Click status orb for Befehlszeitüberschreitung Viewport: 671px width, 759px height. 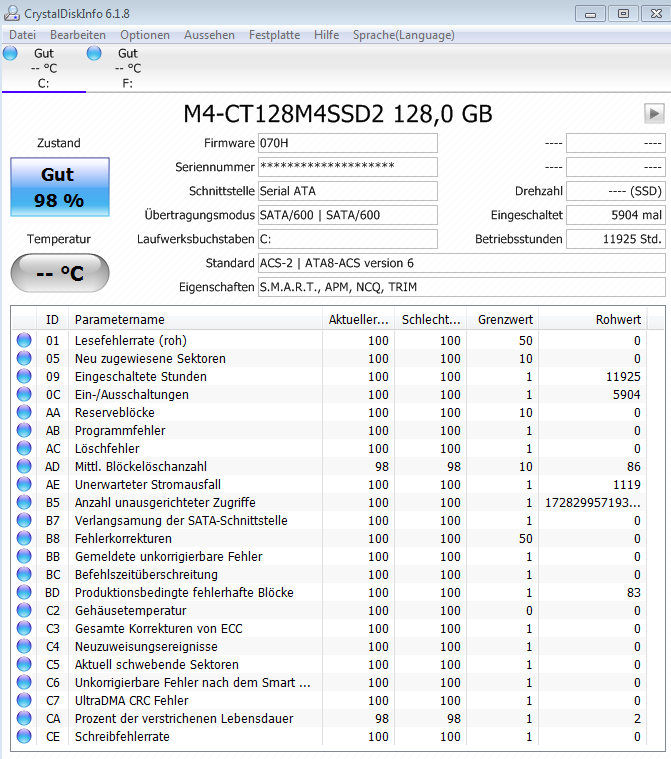(24, 574)
